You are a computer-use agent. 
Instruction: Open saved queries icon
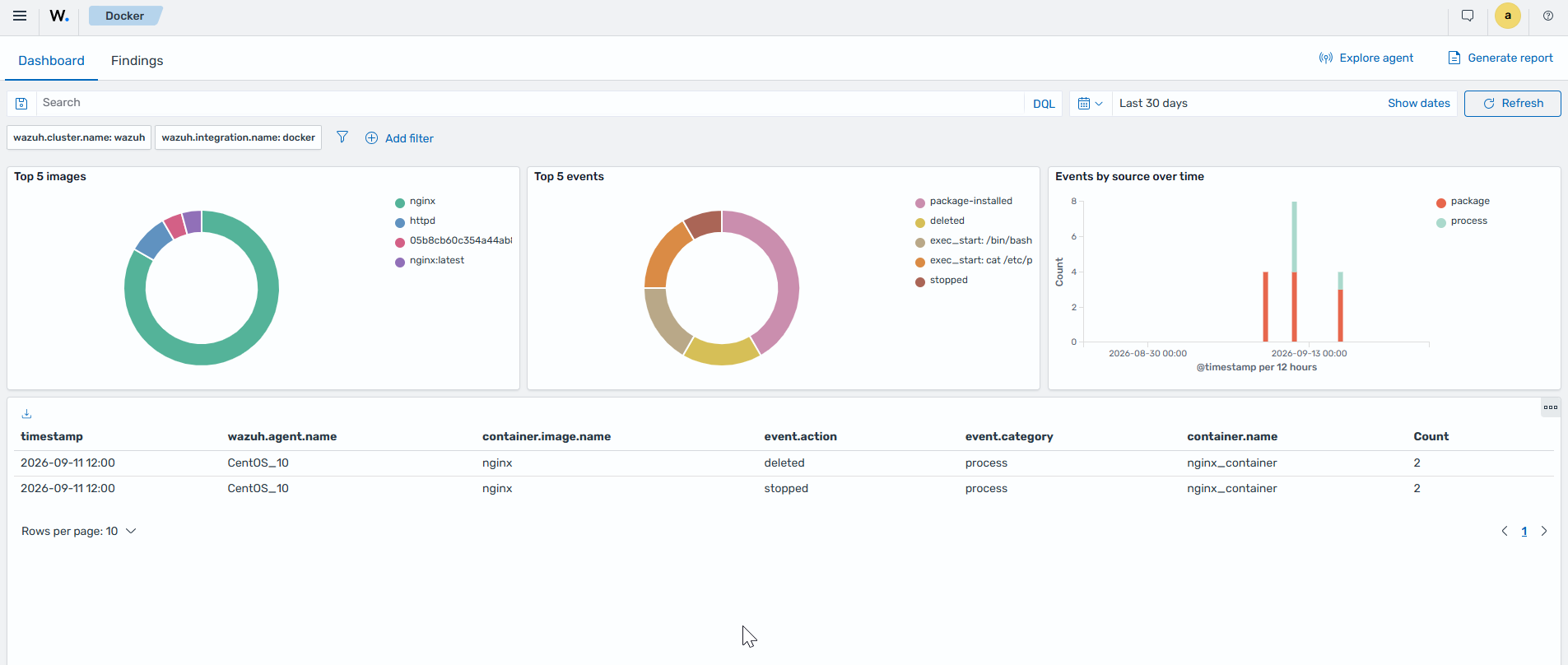point(22,103)
